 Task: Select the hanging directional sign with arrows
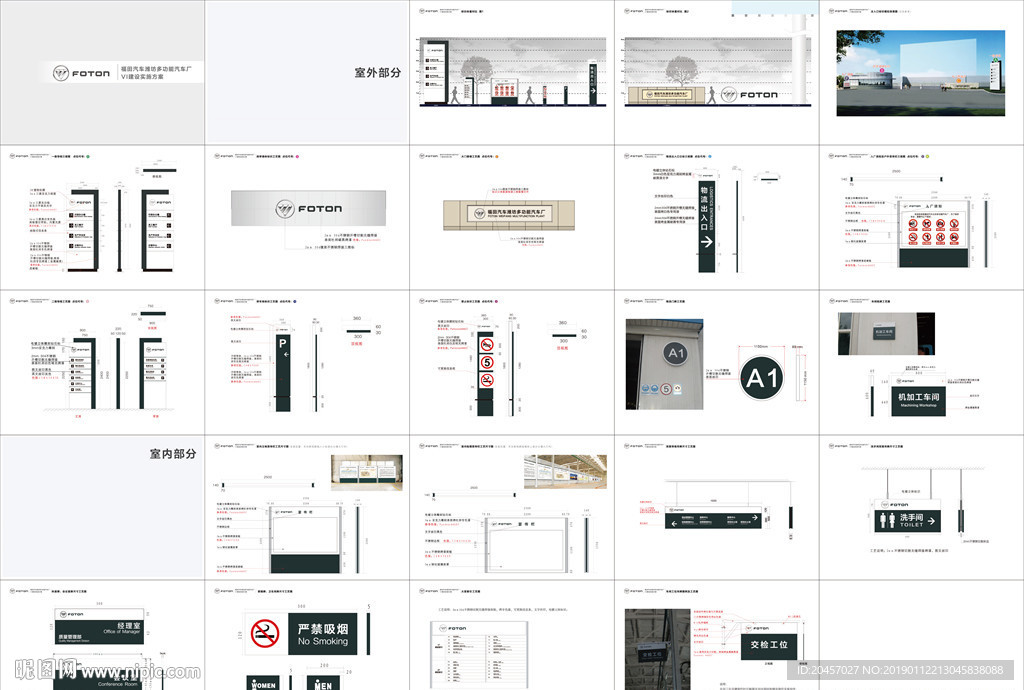point(714,517)
